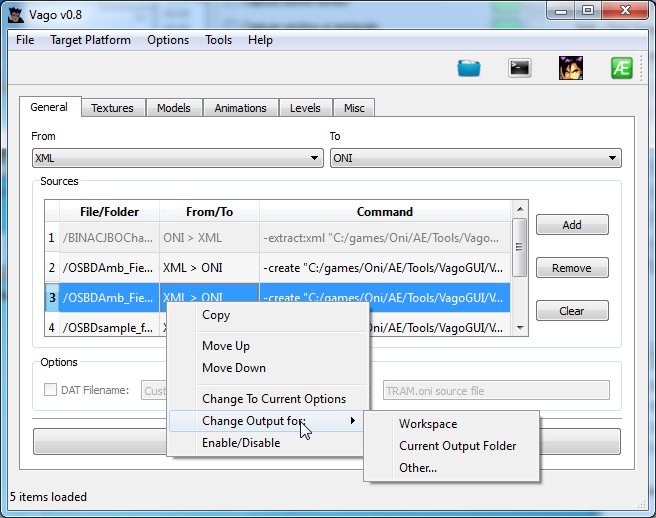Open the command console toolbar icon
This screenshot has width=656, height=518.
pyautogui.click(x=520, y=68)
